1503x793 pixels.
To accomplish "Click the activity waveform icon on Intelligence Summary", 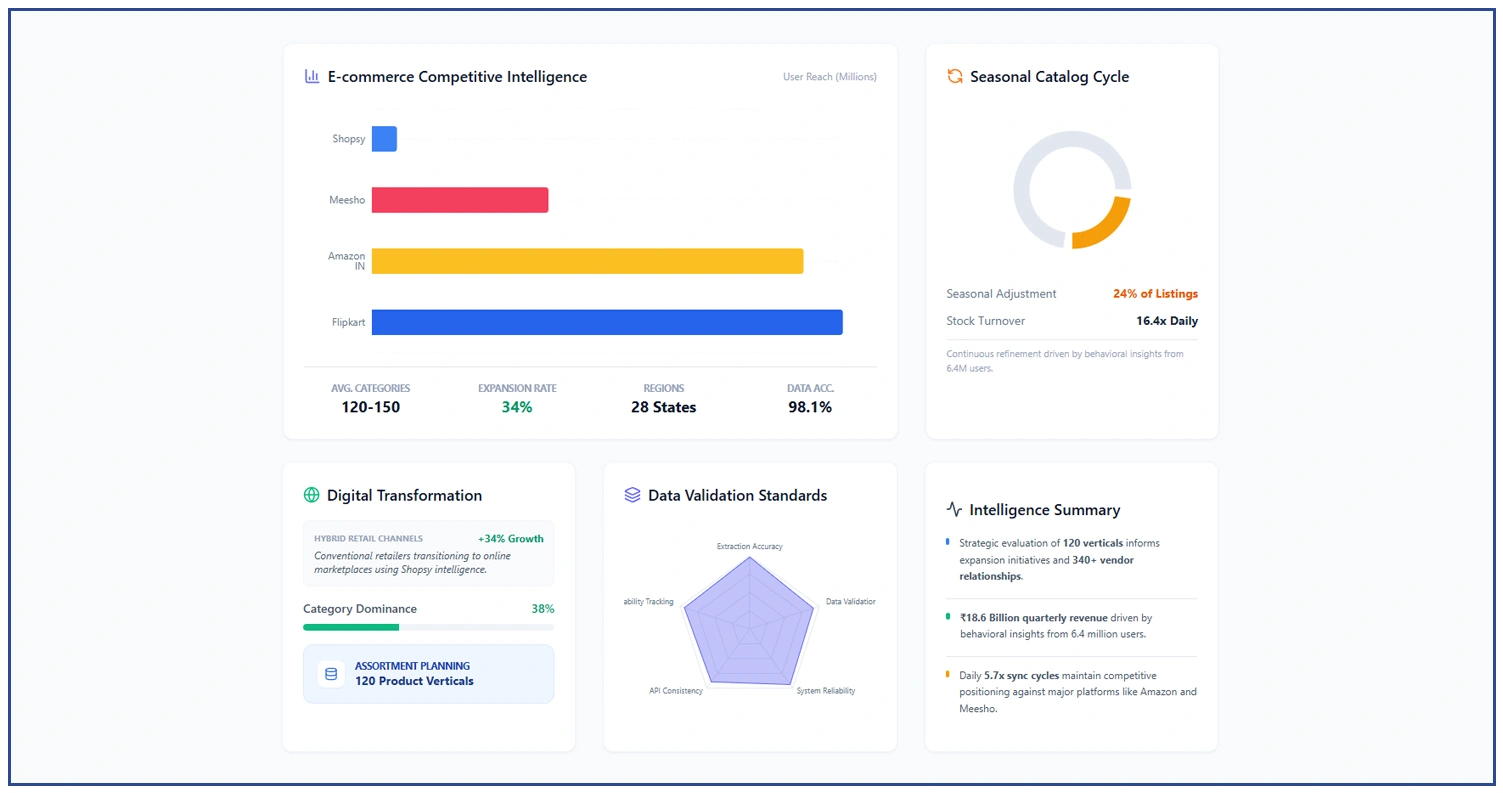I will pyautogui.click(x=953, y=509).
